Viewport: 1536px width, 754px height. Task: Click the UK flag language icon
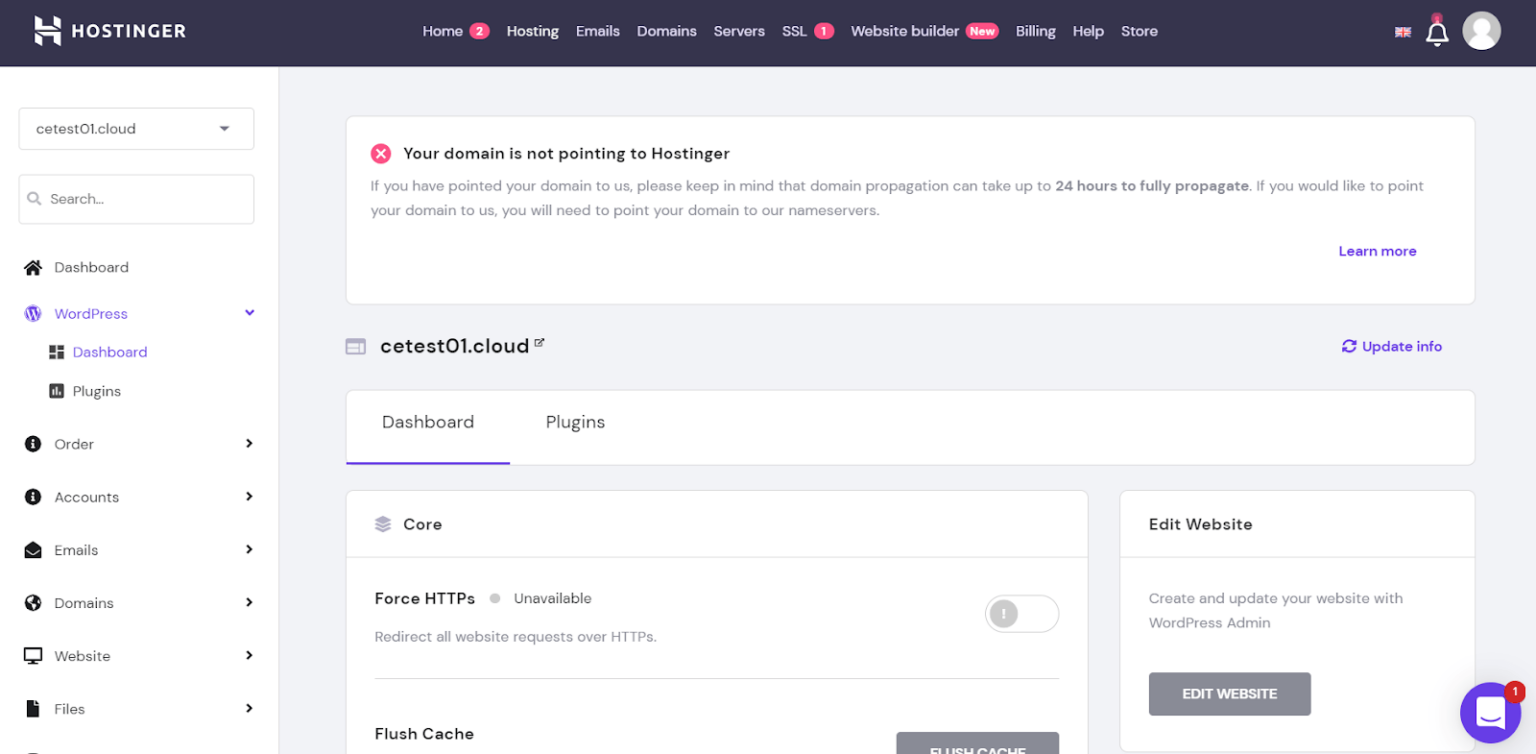1403,32
